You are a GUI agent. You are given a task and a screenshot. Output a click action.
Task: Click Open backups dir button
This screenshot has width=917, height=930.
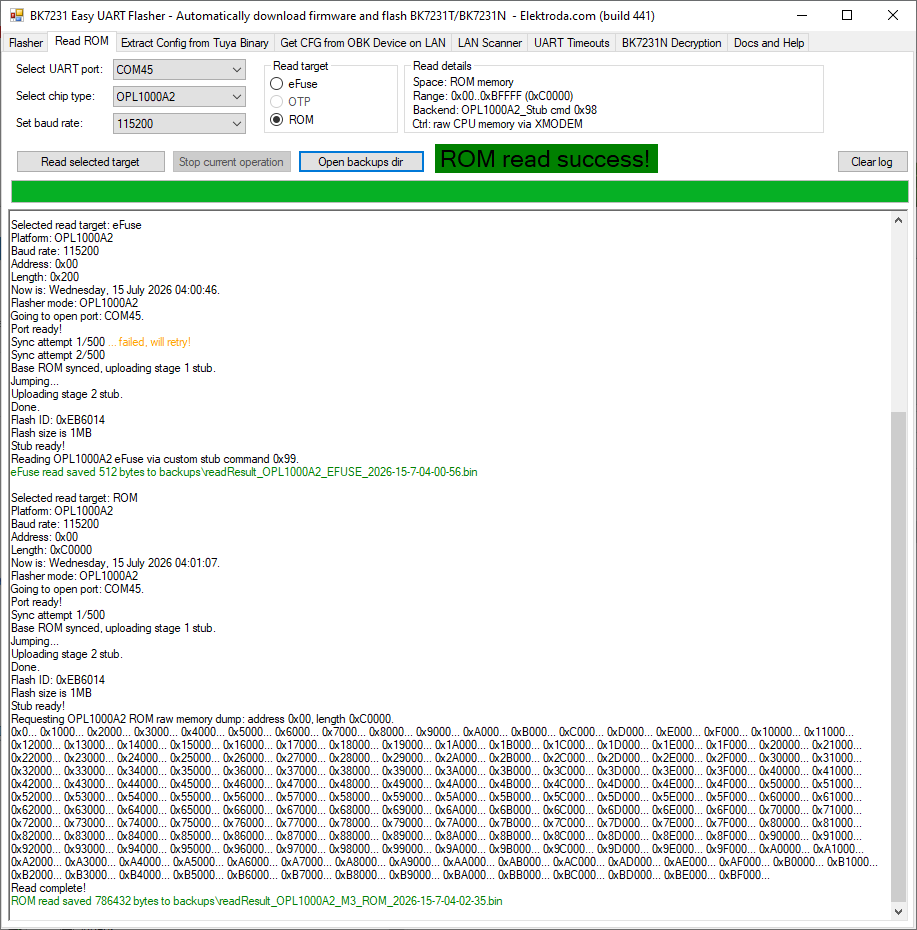click(x=361, y=162)
